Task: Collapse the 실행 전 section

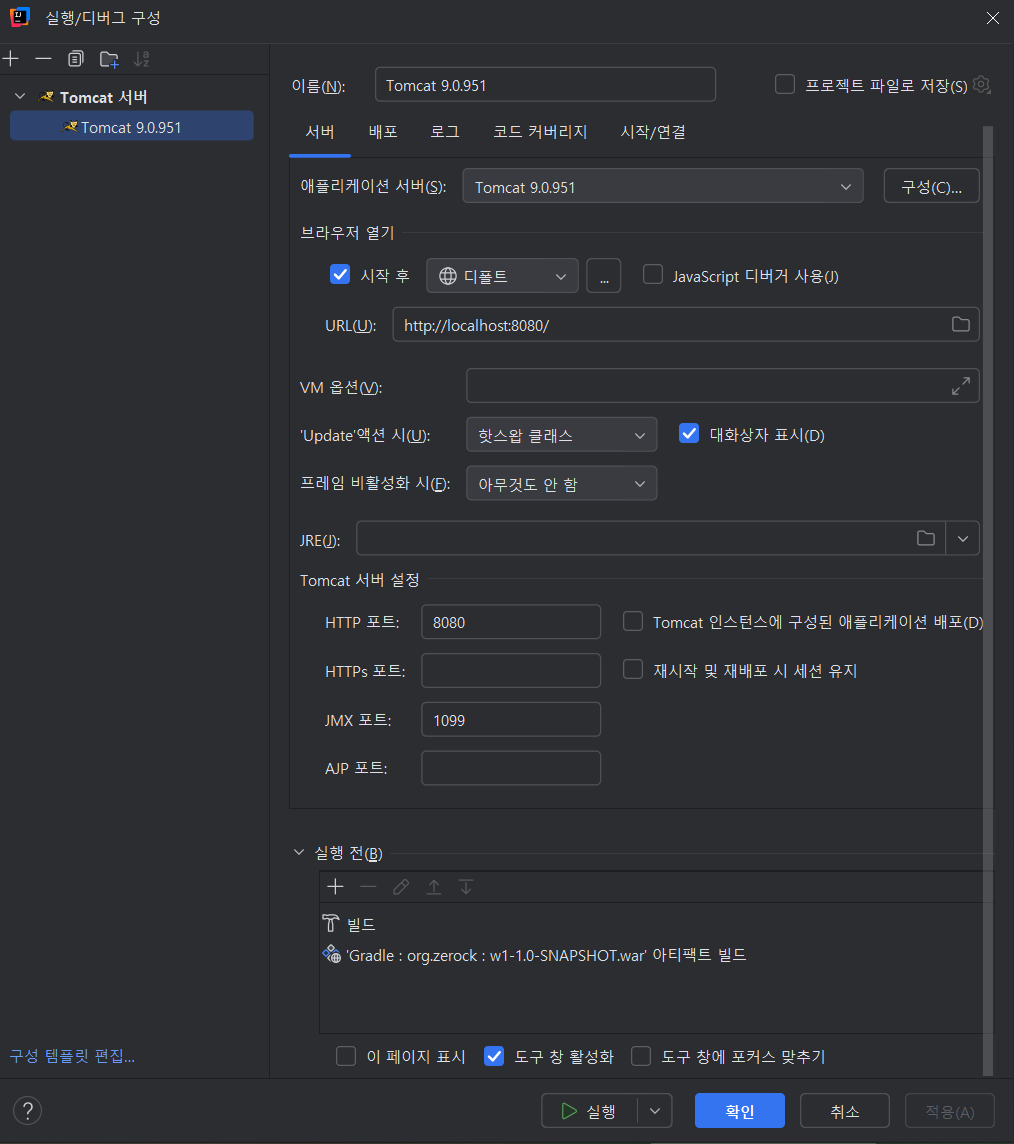Action: pos(299,852)
